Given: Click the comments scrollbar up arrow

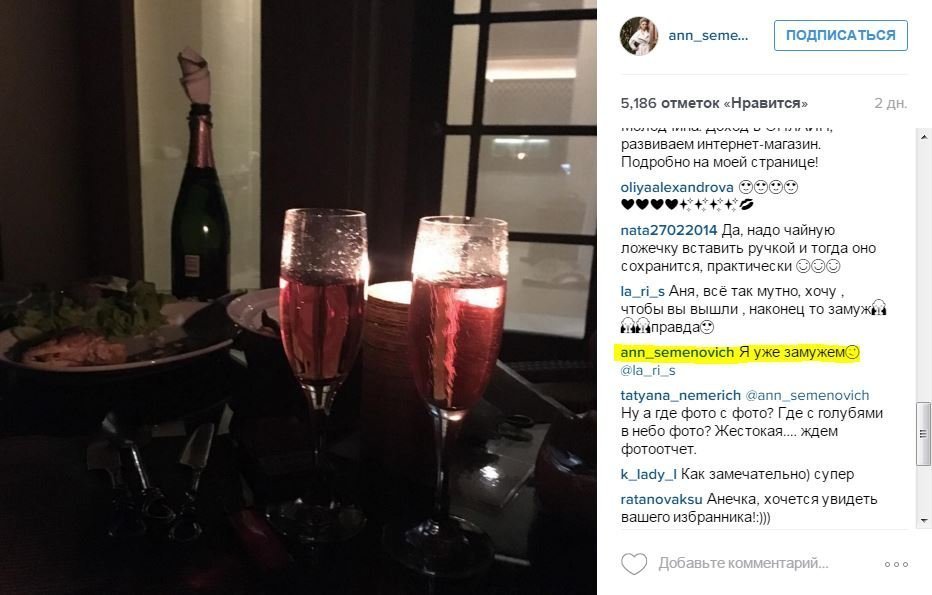Looking at the screenshot, I should click(924, 137).
